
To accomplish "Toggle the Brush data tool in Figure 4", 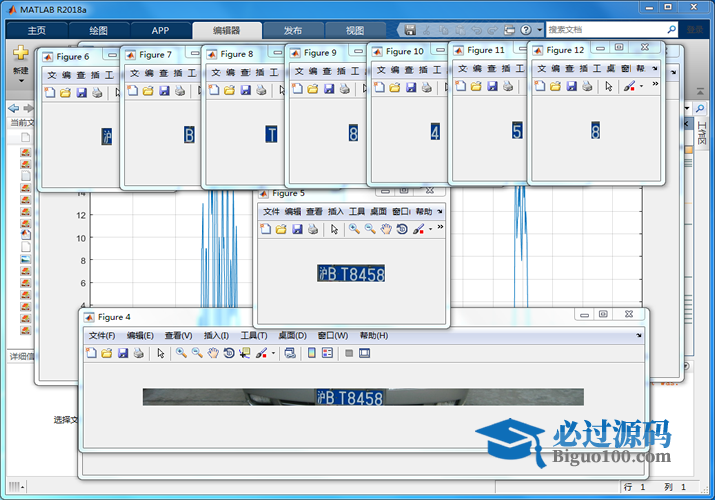I will pyautogui.click(x=260, y=353).
